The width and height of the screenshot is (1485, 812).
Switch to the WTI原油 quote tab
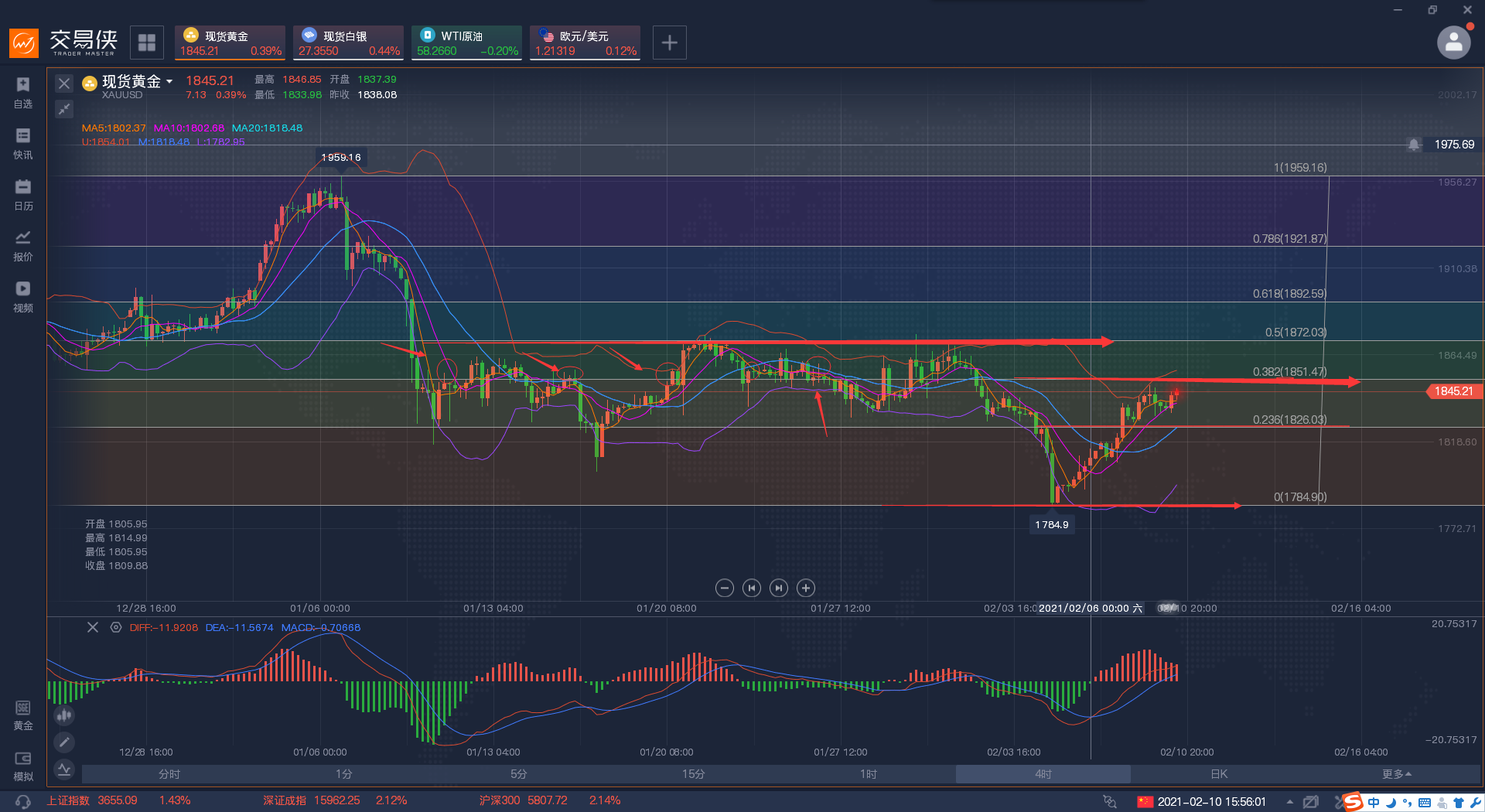467,43
